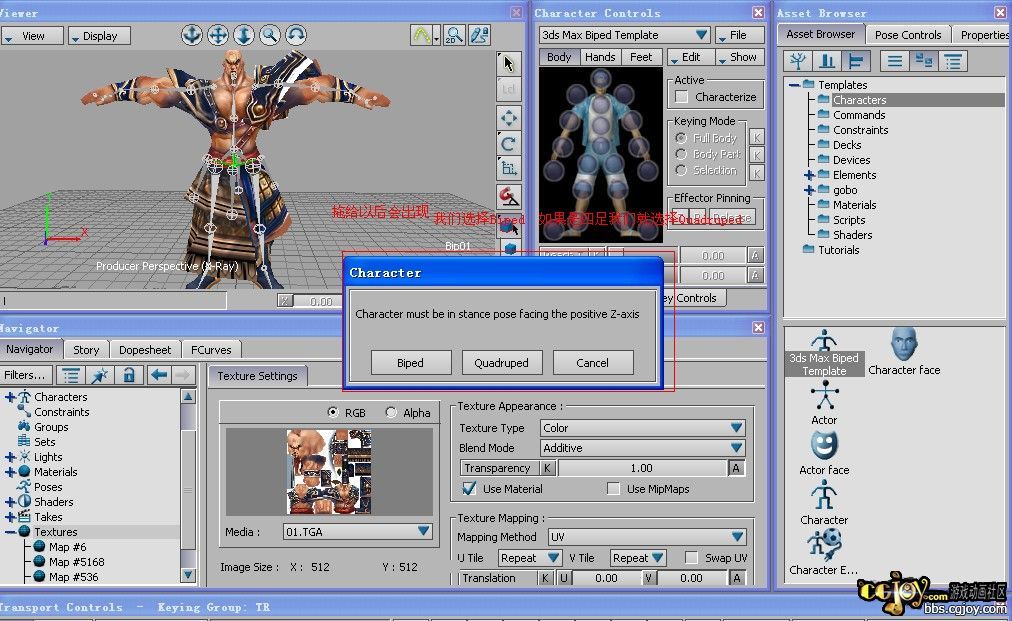Click the yellow curve display icon
Viewport: 1012px width, 621px height.
421,35
